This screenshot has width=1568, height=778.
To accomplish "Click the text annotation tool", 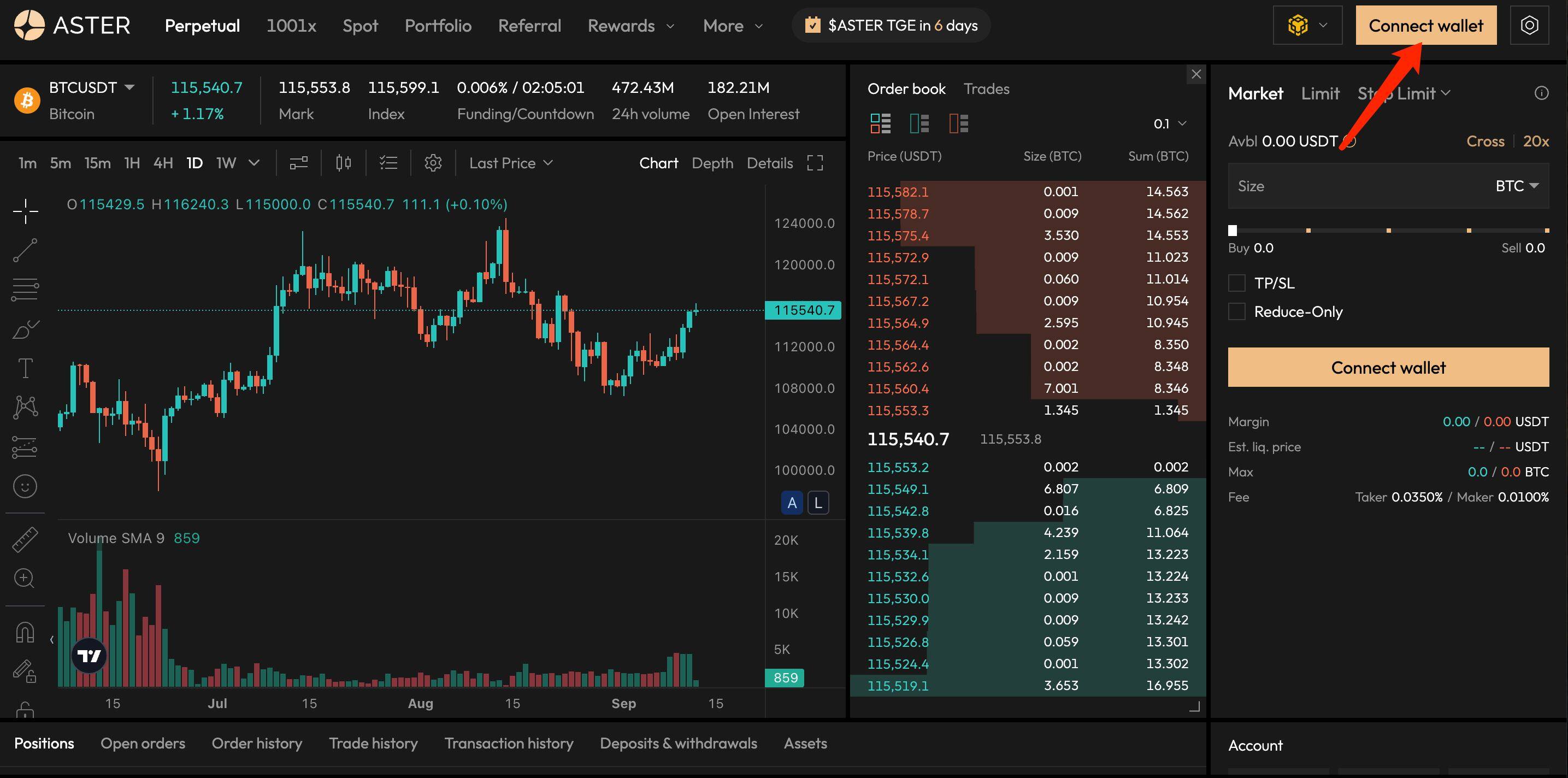I will tap(25, 368).
